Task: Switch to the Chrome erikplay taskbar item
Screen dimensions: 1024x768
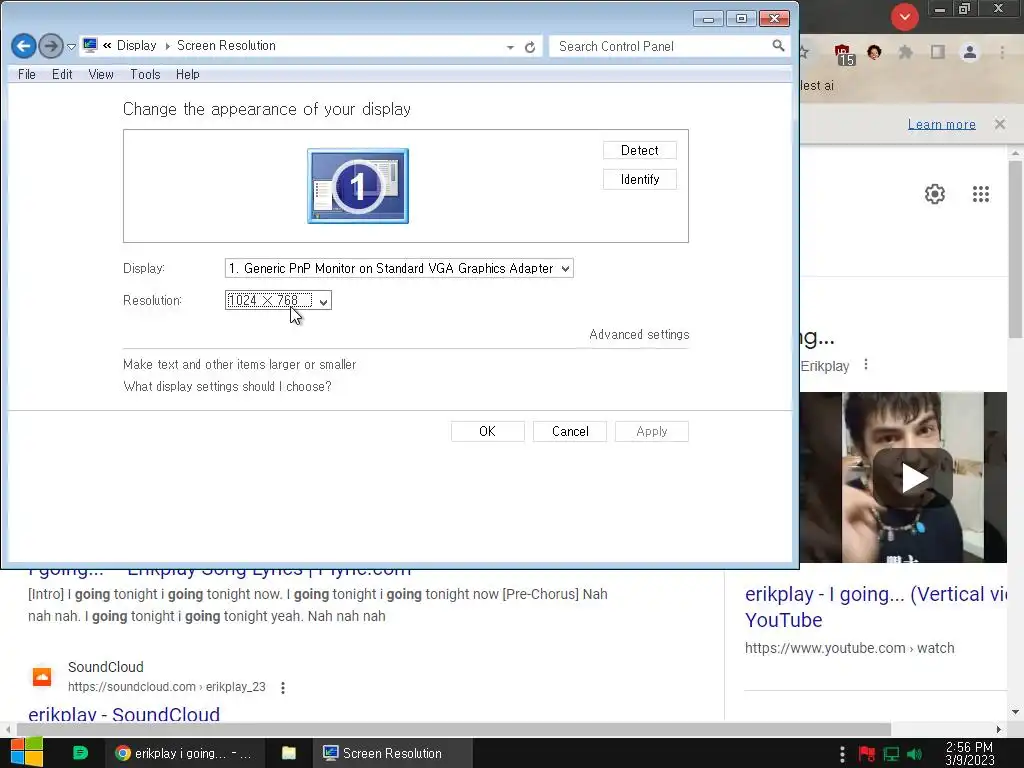Action: (184, 753)
